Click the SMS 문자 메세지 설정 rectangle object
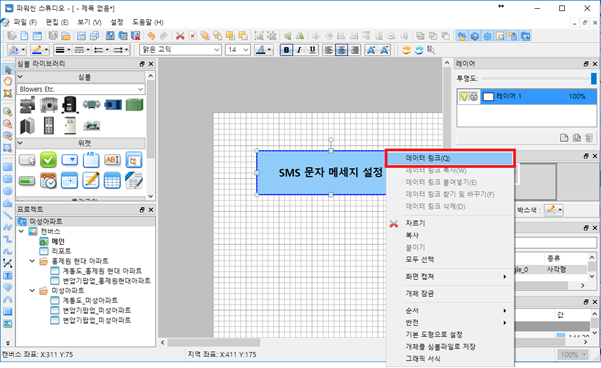Image resolution: width=601 pixels, height=368 pixels. click(321, 172)
